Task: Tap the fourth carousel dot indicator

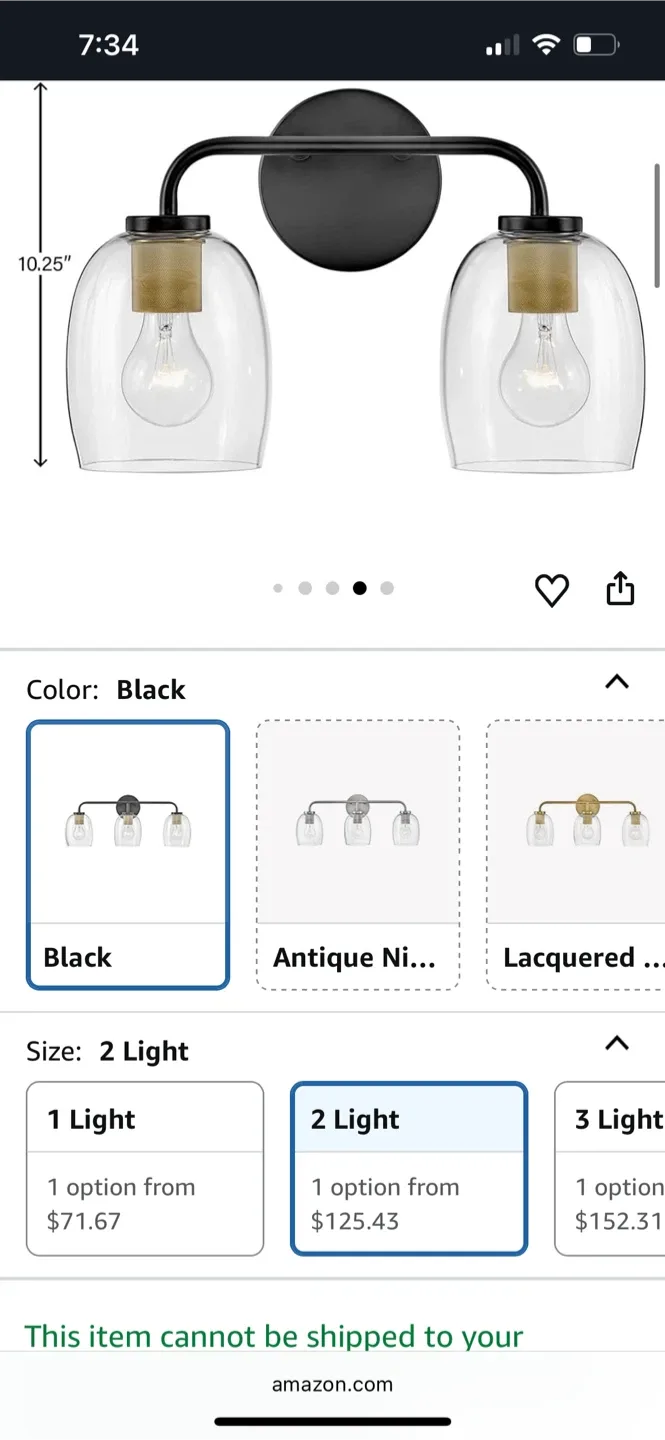Action: point(360,588)
